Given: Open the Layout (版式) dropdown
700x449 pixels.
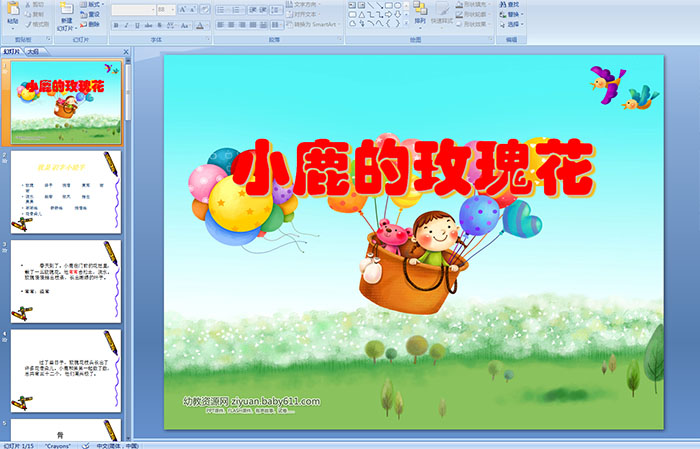Looking at the screenshot, I should (x=92, y=4).
